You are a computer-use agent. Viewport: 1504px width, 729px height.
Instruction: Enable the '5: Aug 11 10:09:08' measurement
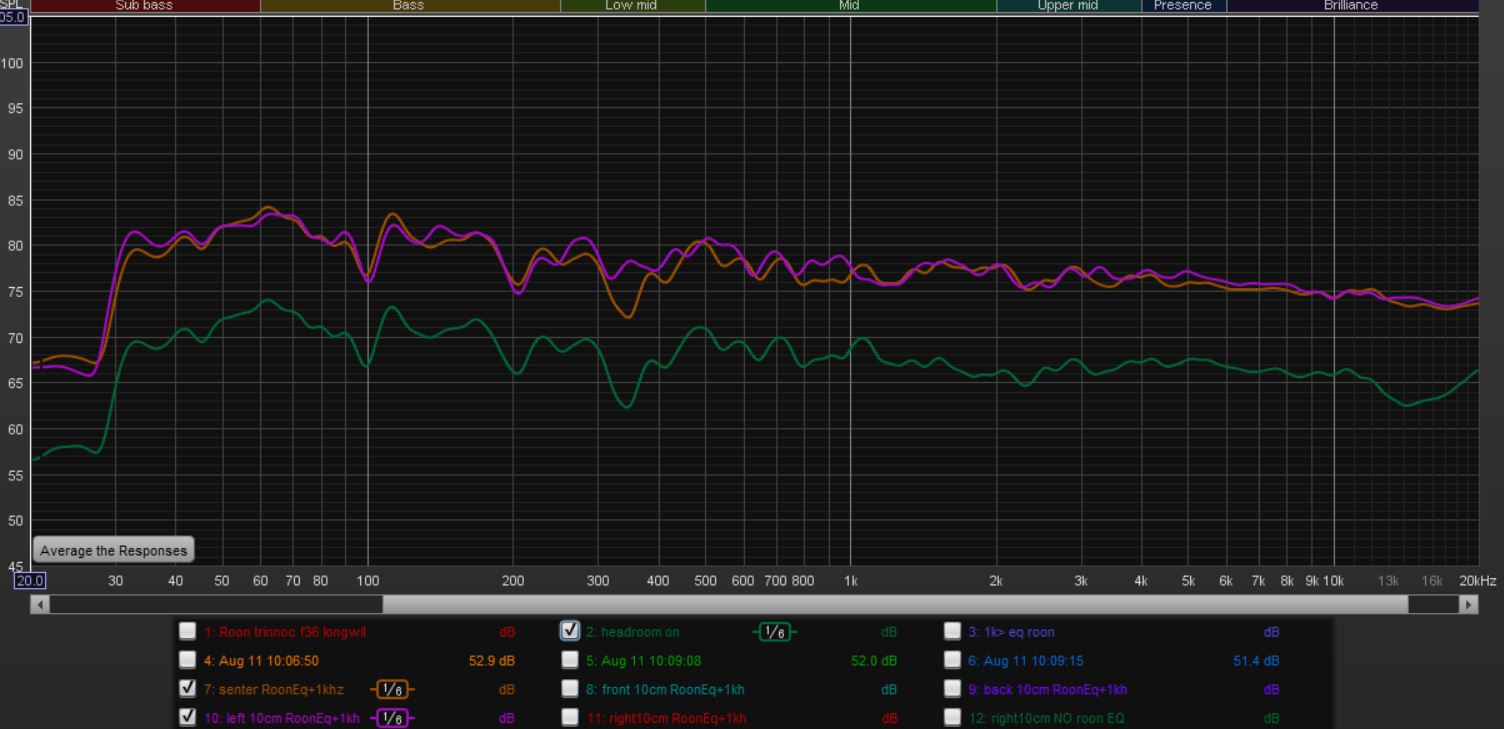coord(571,660)
